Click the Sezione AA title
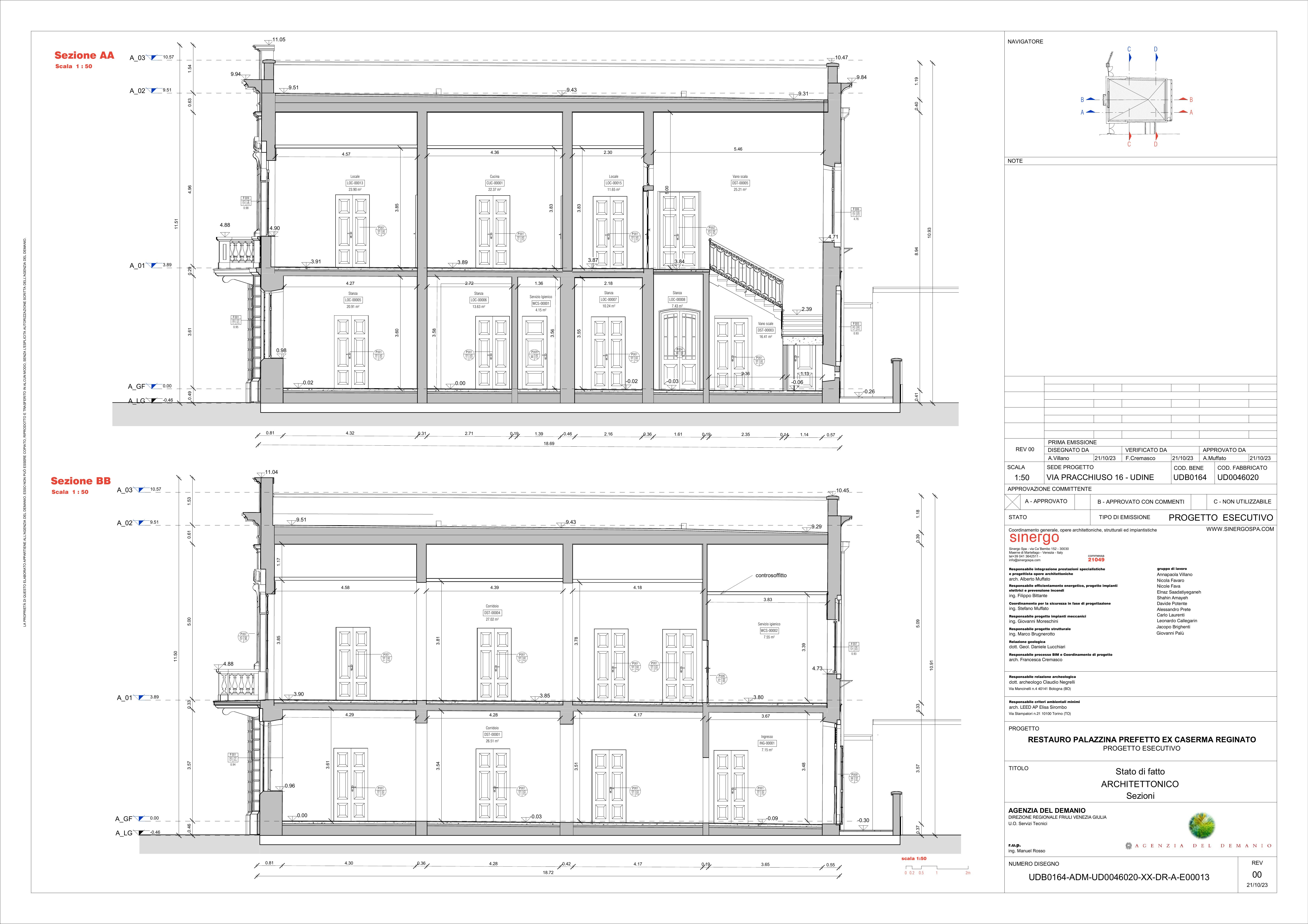This screenshot has width=1308, height=924. (x=84, y=55)
